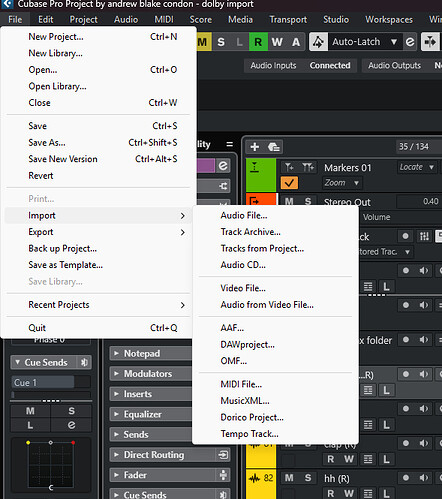This screenshot has height=499, width=442.
Task: Click the Direct Routing section icon
Action: point(223,455)
